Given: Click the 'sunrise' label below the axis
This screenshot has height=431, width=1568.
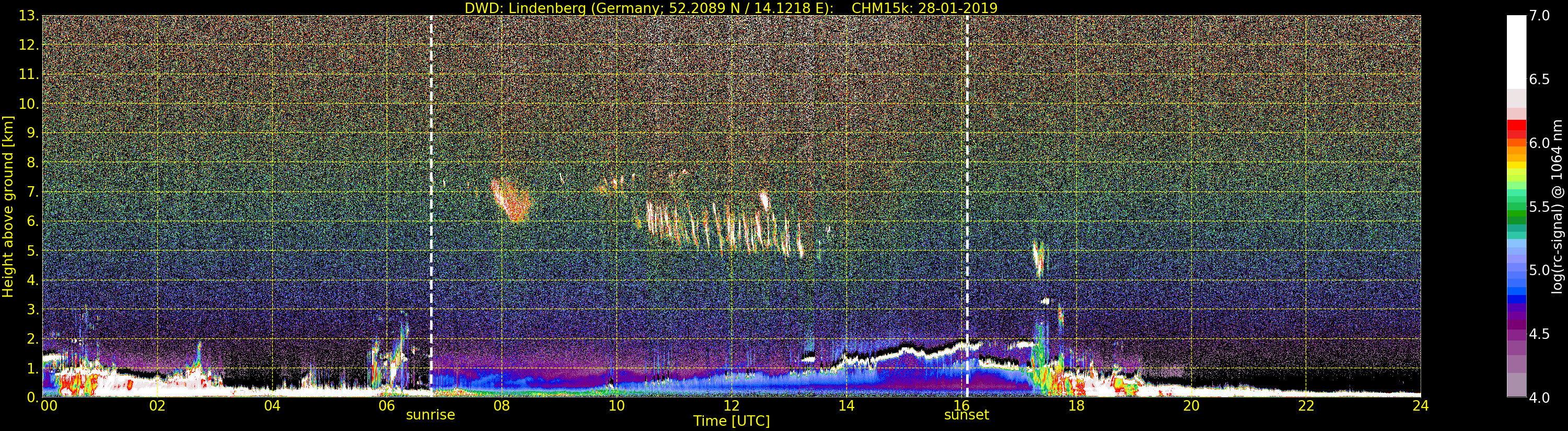Looking at the screenshot, I should [431, 415].
